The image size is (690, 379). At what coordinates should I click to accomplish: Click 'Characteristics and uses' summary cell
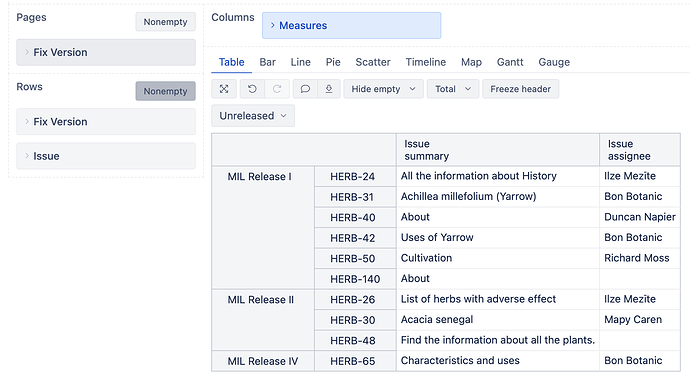tap(498, 361)
